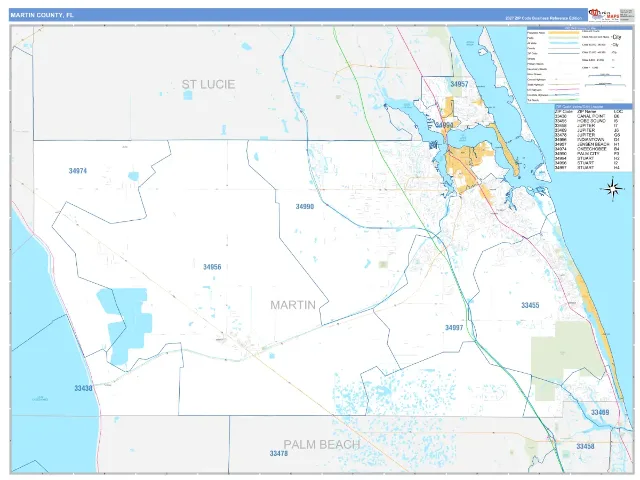Image resolution: width=640 pixels, height=480 pixels.
Task: Click the PALM CITY row in ZIP index
Action: [x=587, y=154]
